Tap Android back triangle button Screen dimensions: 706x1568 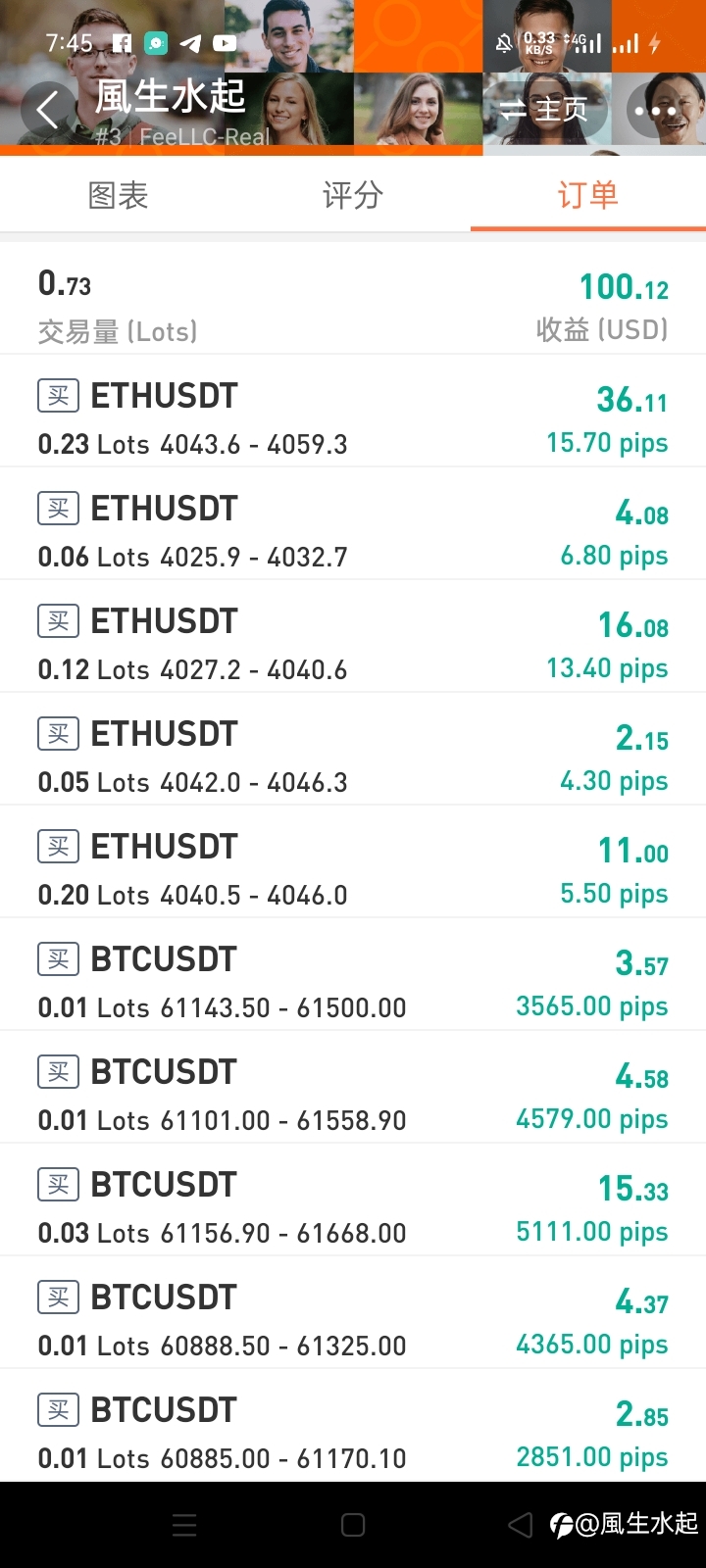(x=521, y=1525)
